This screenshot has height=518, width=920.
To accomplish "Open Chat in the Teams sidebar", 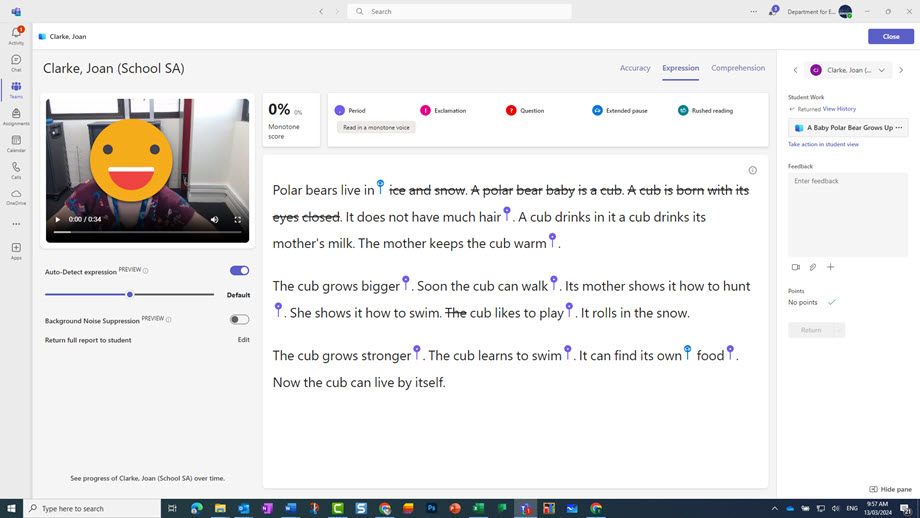I will click(16, 63).
